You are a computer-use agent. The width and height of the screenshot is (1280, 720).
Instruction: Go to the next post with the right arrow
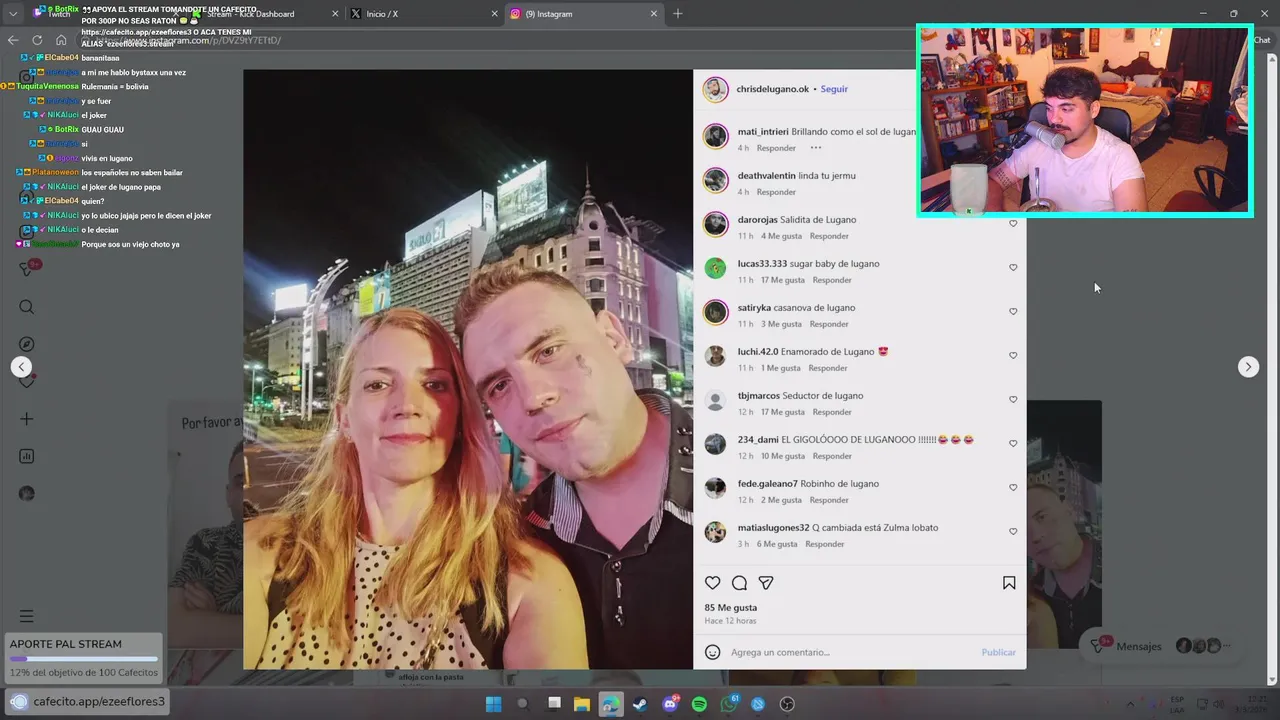(x=1248, y=367)
